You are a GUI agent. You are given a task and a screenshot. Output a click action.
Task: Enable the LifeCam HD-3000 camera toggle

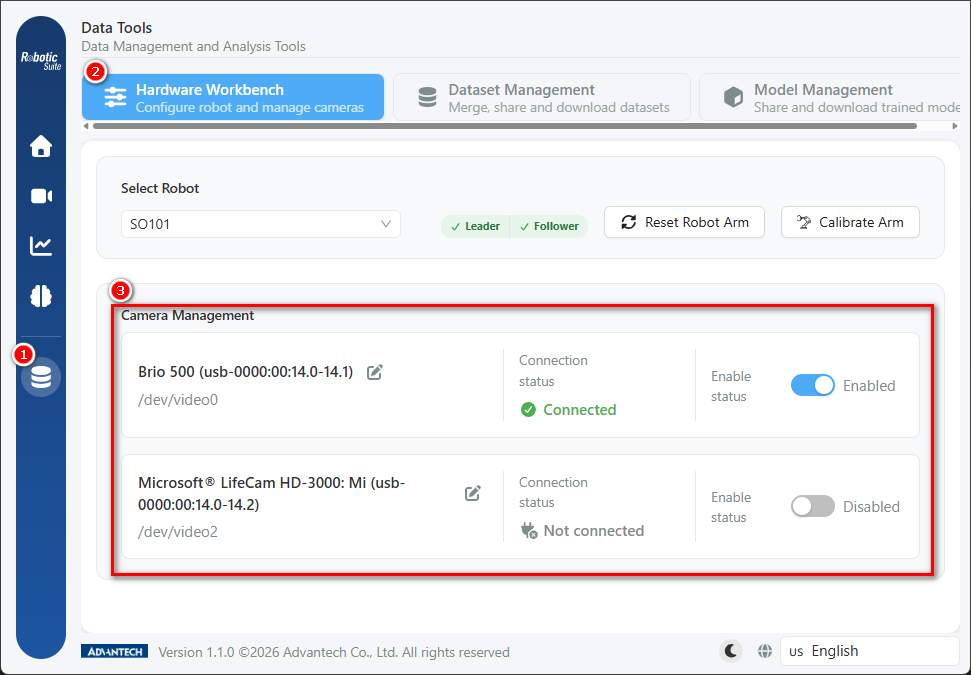[x=812, y=507]
